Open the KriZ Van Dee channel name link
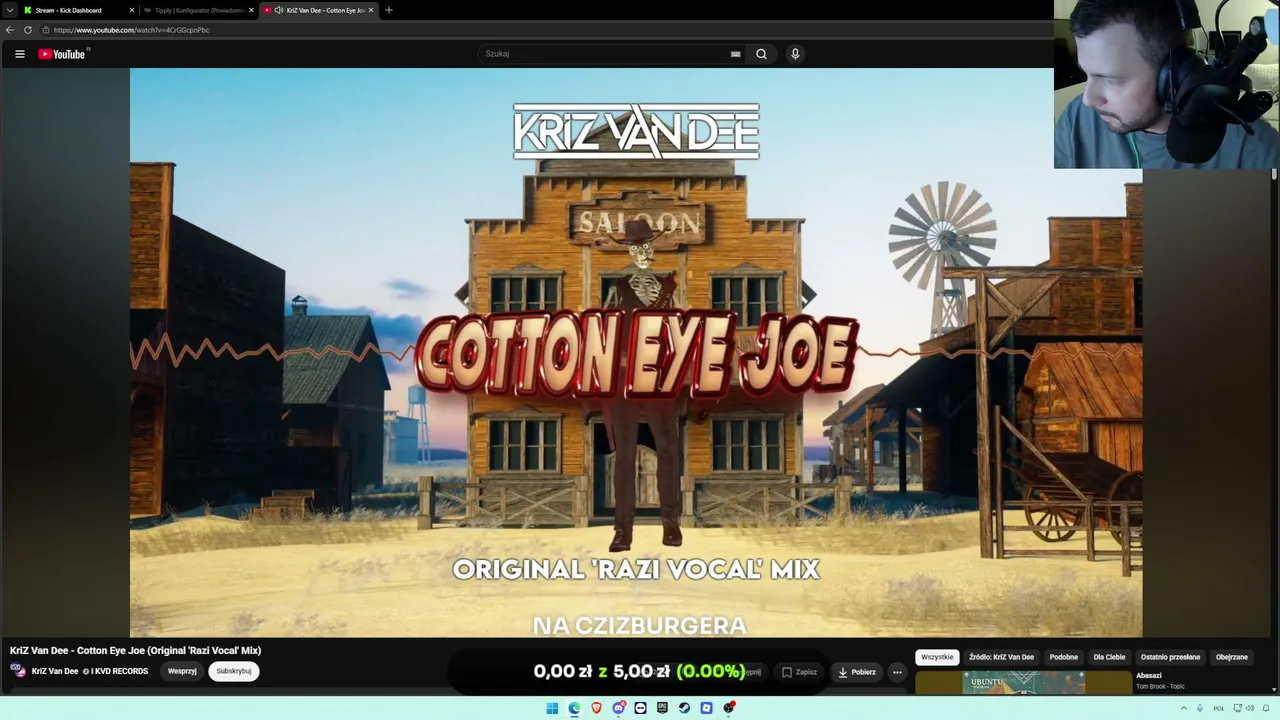Image resolution: width=1280 pixels, height=720 pixels. point(55,671)
